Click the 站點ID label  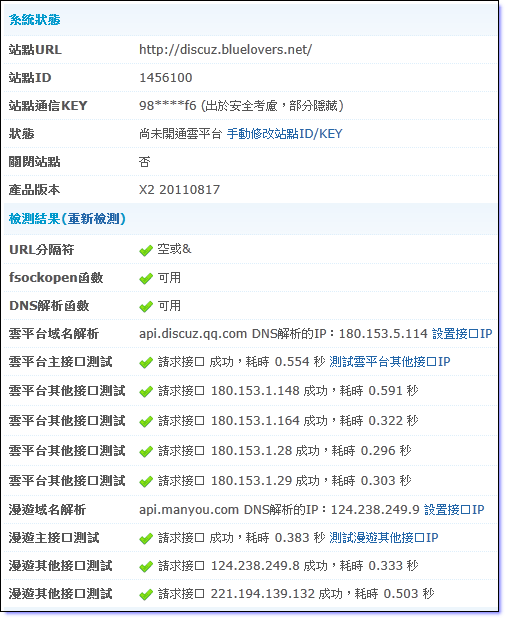click(x=30, y=78)
